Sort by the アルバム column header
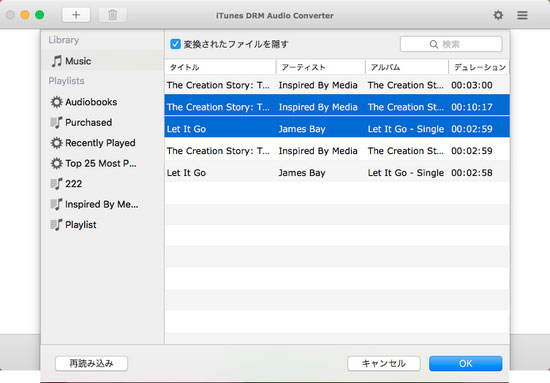 coord(407,67)
